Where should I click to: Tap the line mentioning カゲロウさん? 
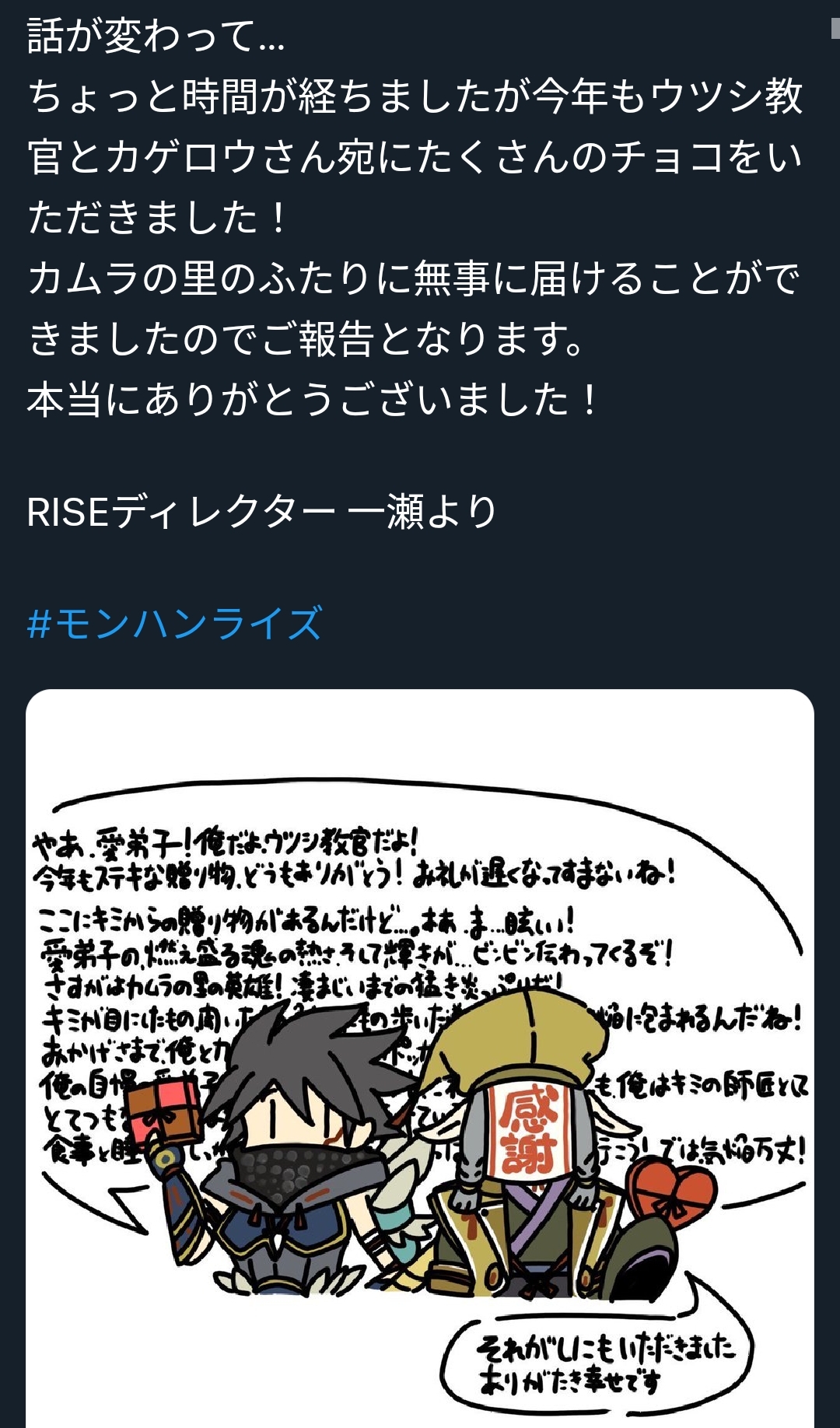pyautogui.click(x=415, y=157)
